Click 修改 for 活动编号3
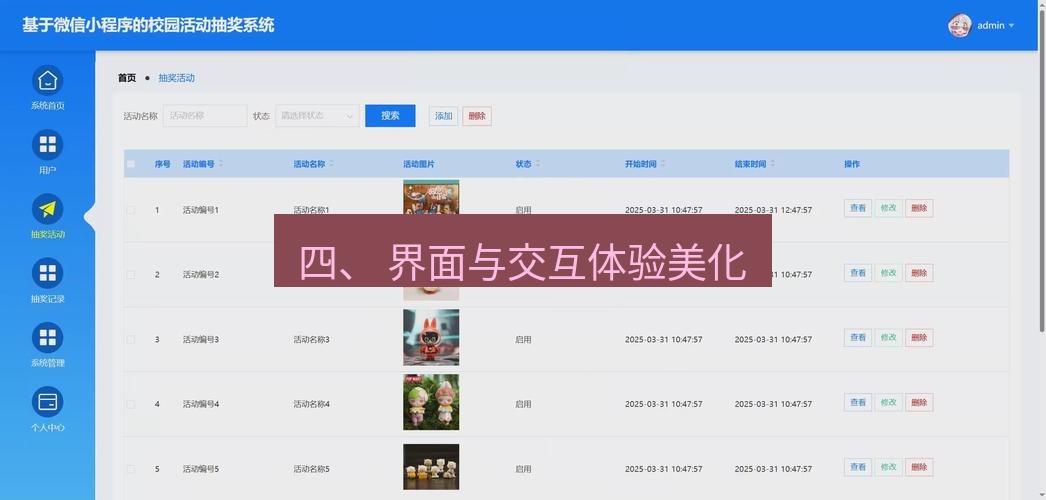Viewport: 1046px width, 500px height. [889, 337]
